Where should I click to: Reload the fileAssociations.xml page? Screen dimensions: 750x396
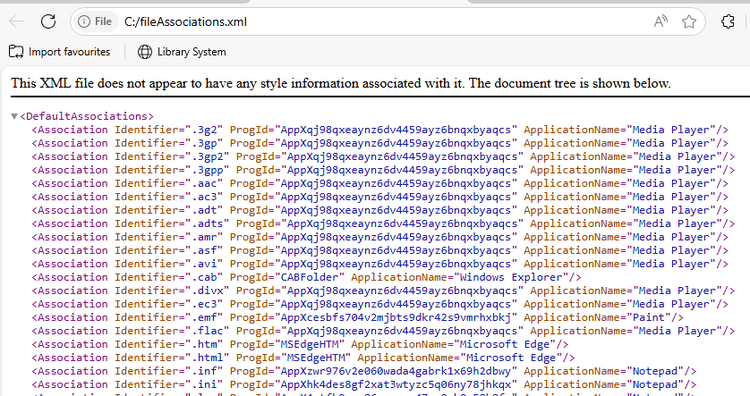[x=48, y=22]
